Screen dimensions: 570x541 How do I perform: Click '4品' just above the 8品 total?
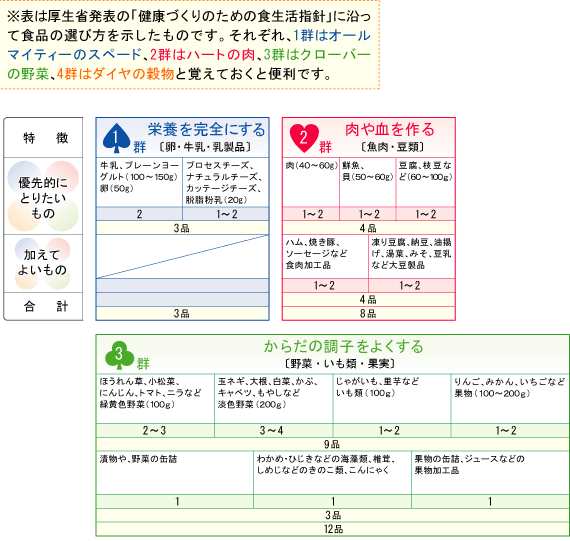point(368,299)
